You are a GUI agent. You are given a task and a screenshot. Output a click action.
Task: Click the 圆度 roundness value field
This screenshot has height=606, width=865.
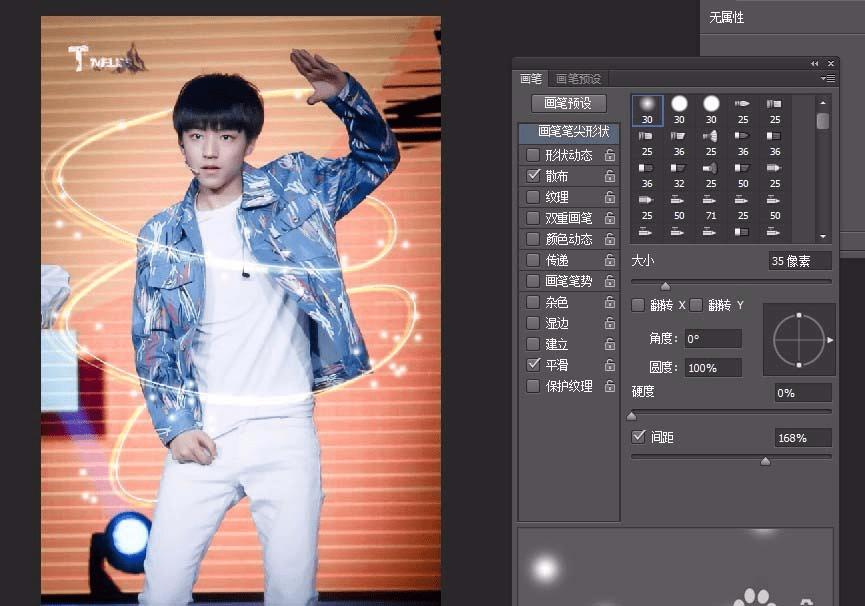[713, 368]
